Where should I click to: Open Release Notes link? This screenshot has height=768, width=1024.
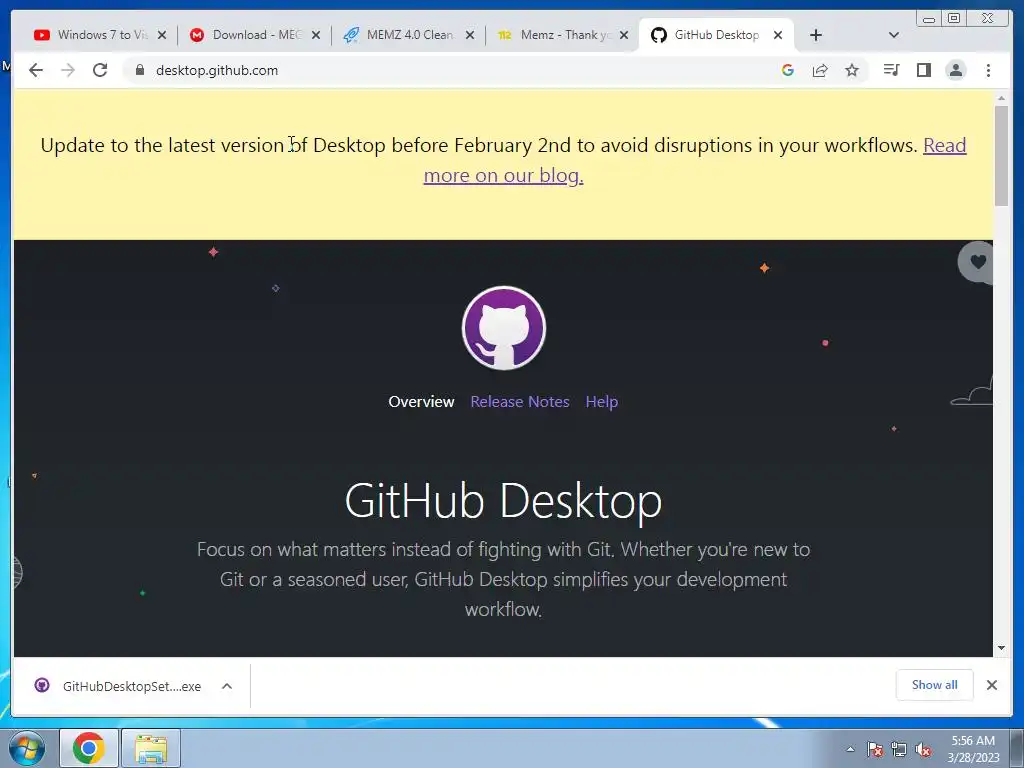(520, 402)
